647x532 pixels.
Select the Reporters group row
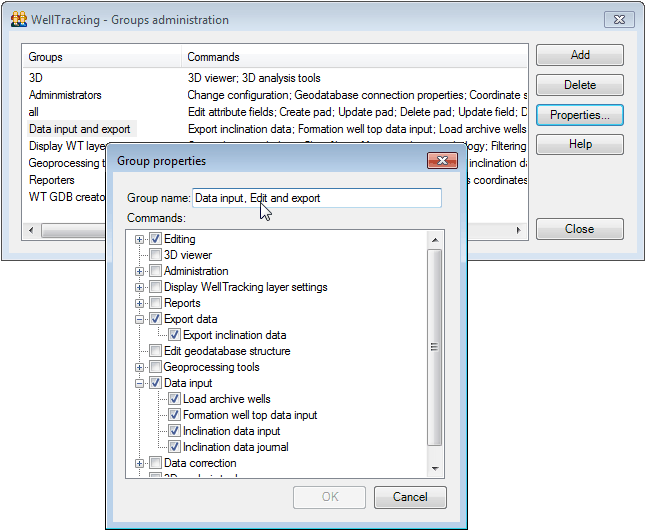tap(52, 180)
